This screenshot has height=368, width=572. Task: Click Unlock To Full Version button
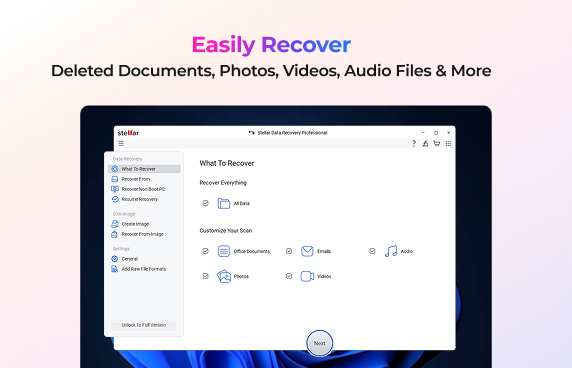click(x=144, y=325)
